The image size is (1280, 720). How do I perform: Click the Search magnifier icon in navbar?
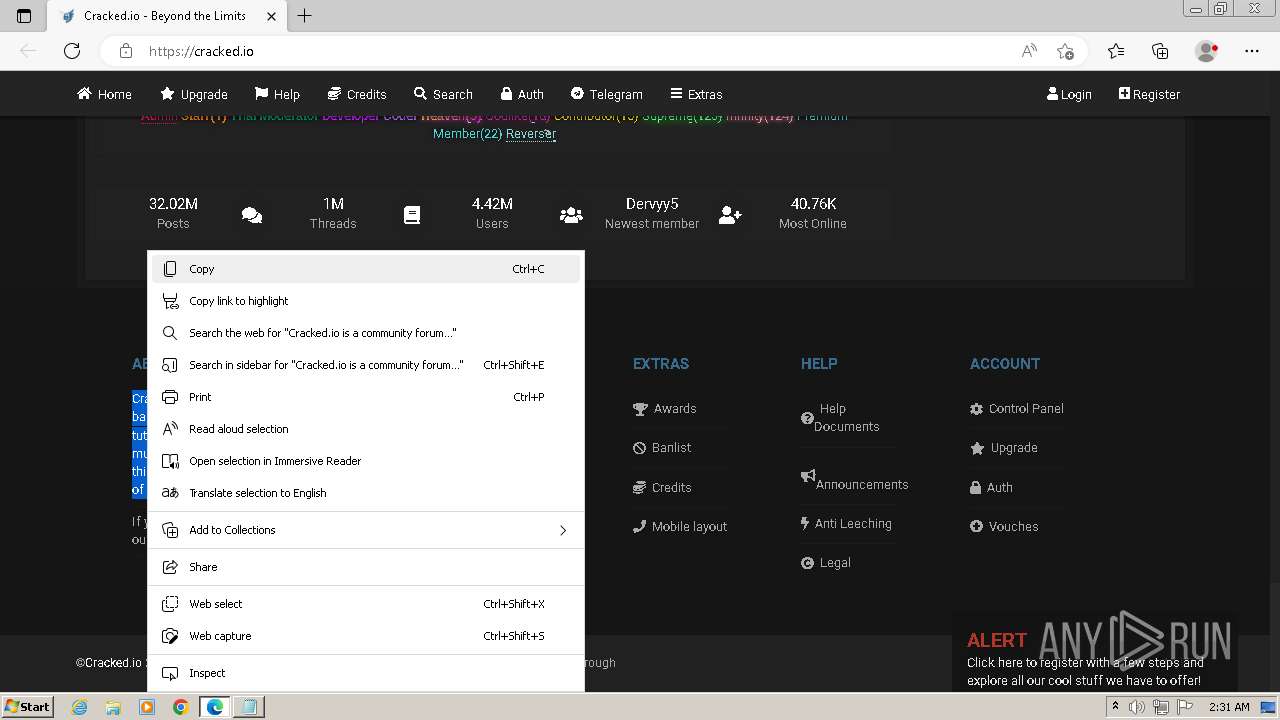tap(420, 93)
